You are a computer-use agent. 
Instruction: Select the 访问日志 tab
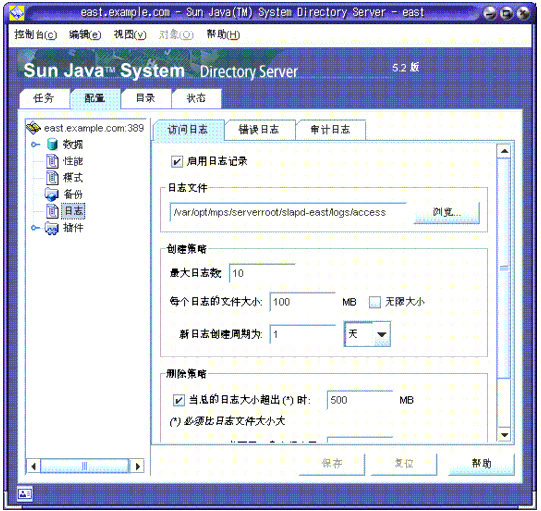pos(188,130)
